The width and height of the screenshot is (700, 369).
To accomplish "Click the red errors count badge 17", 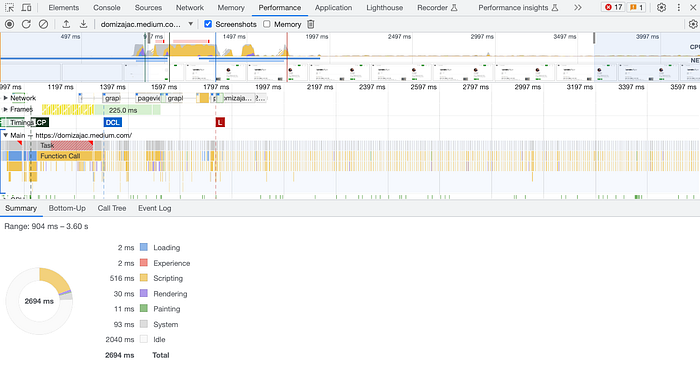I will [x=613, y=7].
